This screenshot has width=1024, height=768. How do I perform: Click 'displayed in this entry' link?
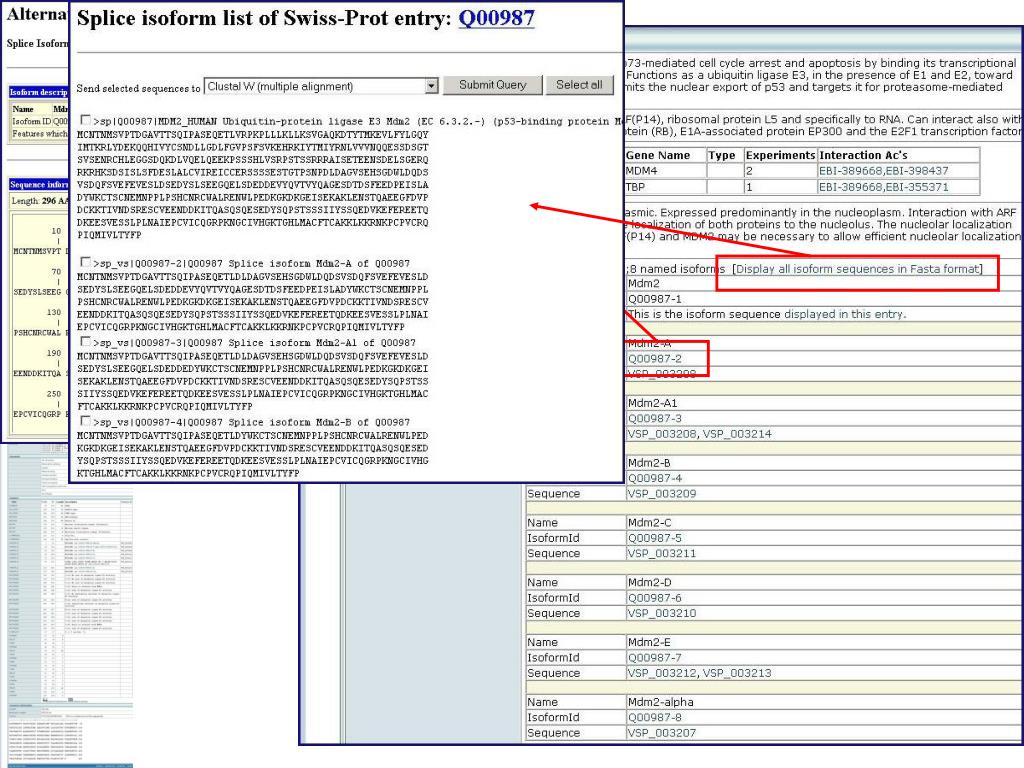[x=844, y=314]
